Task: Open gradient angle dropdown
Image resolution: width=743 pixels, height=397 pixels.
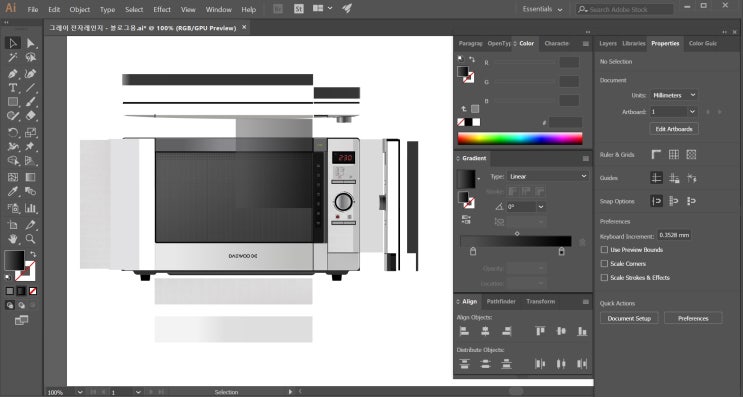Action: click(541, 207)
